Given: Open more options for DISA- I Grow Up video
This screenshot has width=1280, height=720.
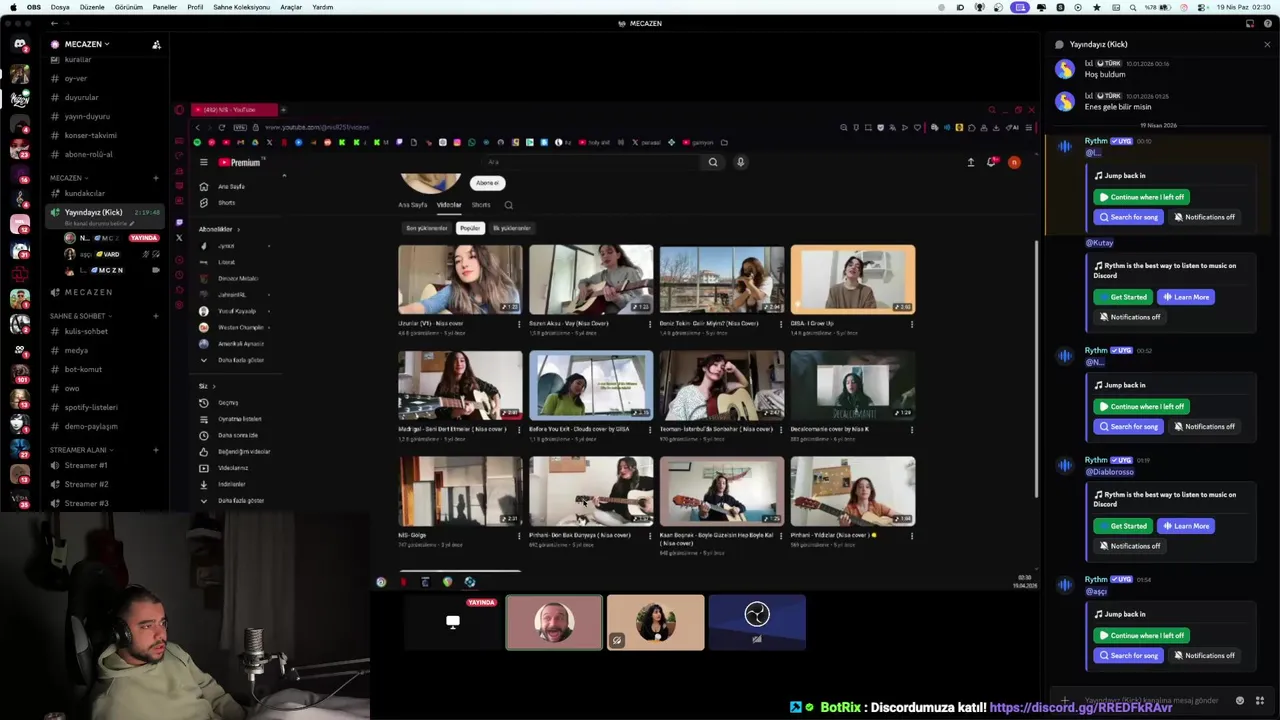Looking at the screenshot, I should click(x=911, y=324).
